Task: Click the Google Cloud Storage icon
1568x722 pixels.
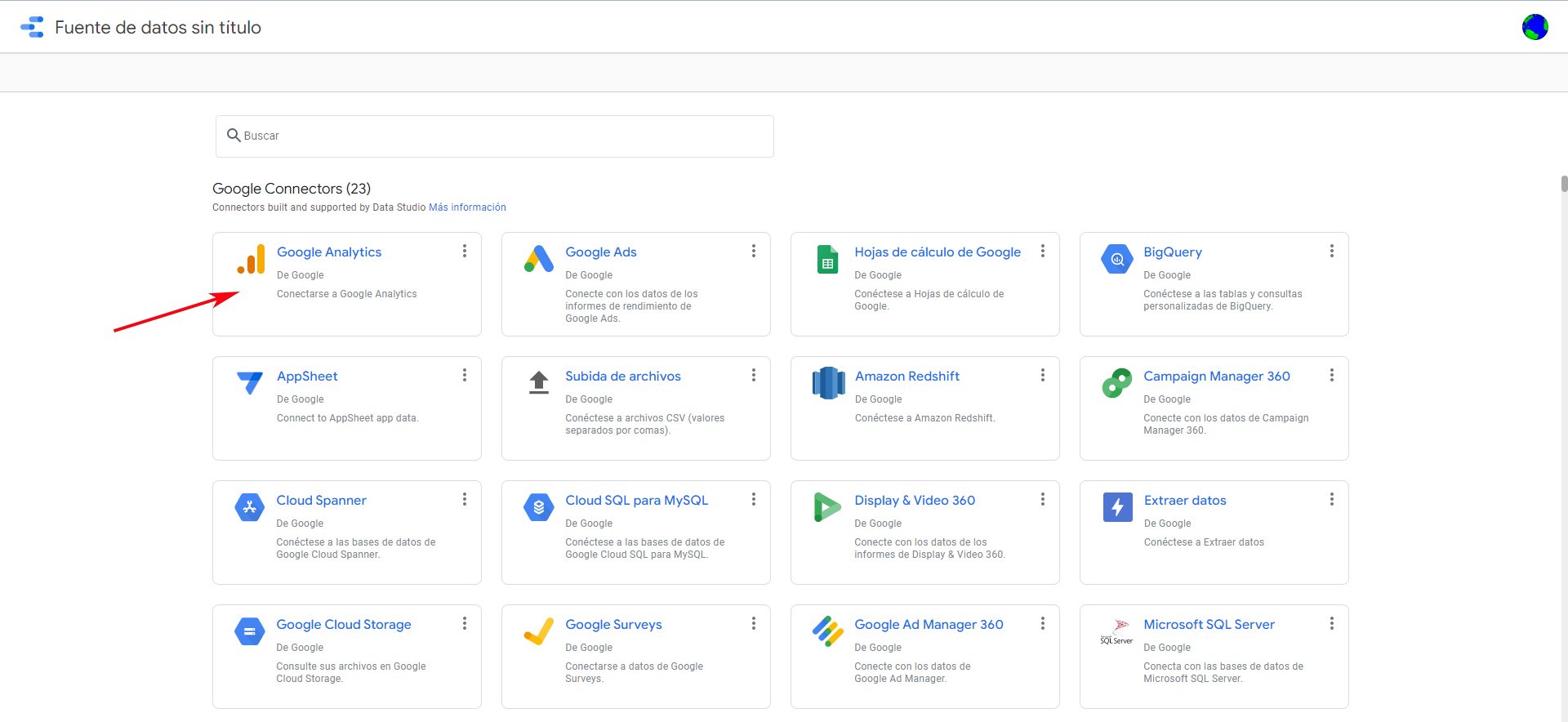Action: (249, 631)
